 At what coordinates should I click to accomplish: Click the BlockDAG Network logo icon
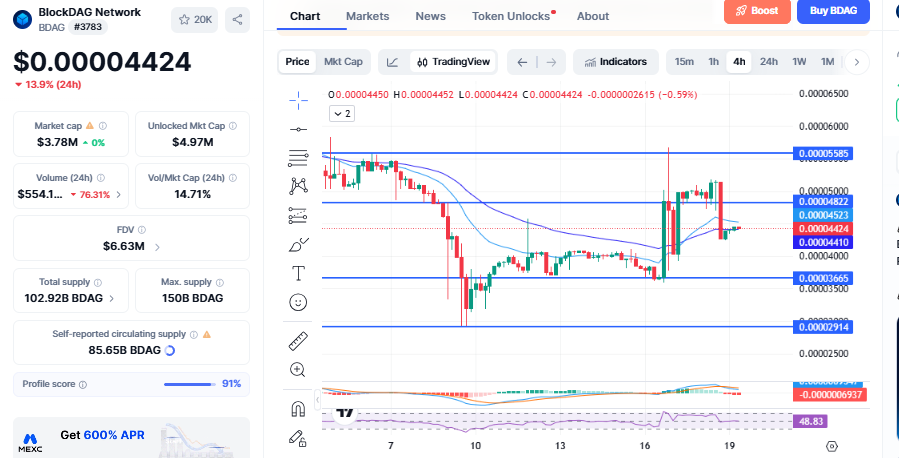22,19
